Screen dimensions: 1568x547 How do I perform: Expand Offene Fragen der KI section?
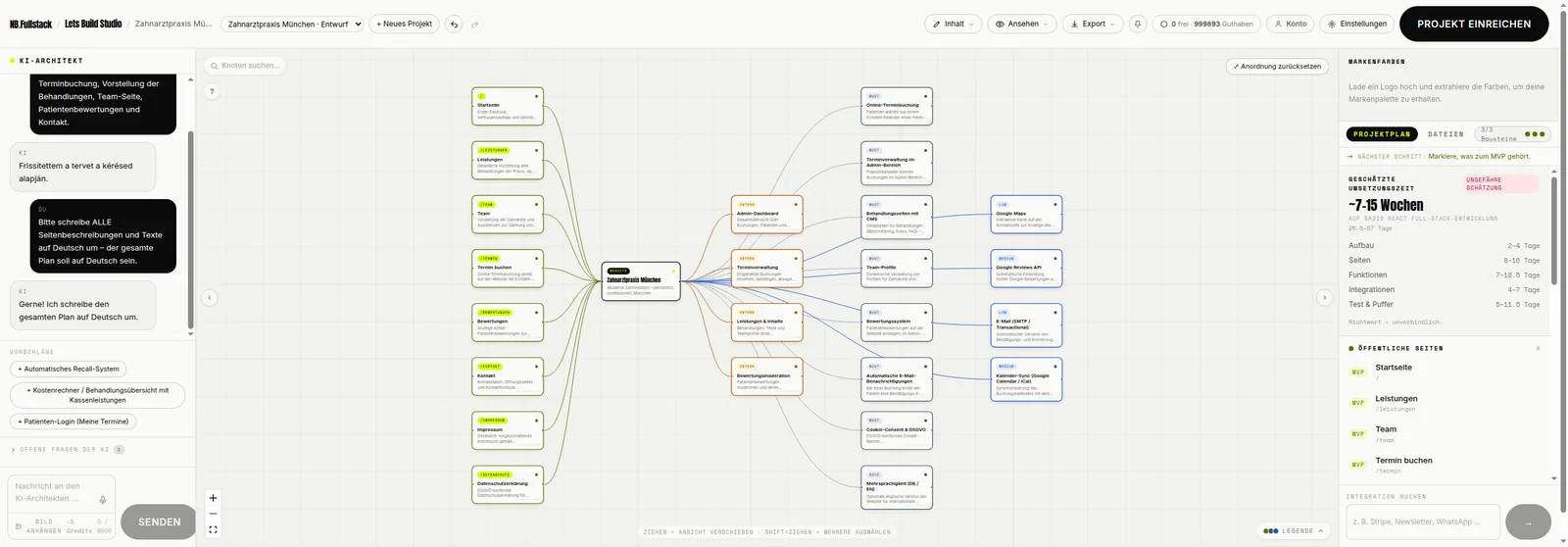[67, 450]
